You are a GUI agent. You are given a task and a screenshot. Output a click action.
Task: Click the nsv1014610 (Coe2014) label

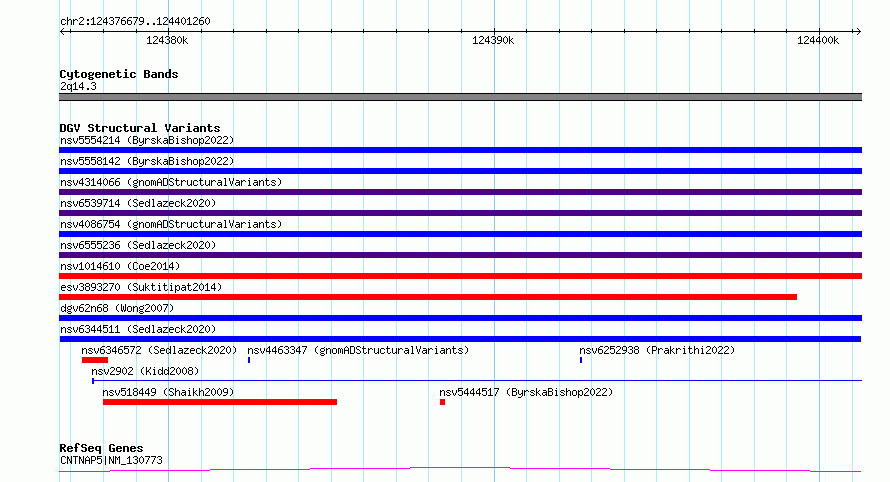point(120,266)
